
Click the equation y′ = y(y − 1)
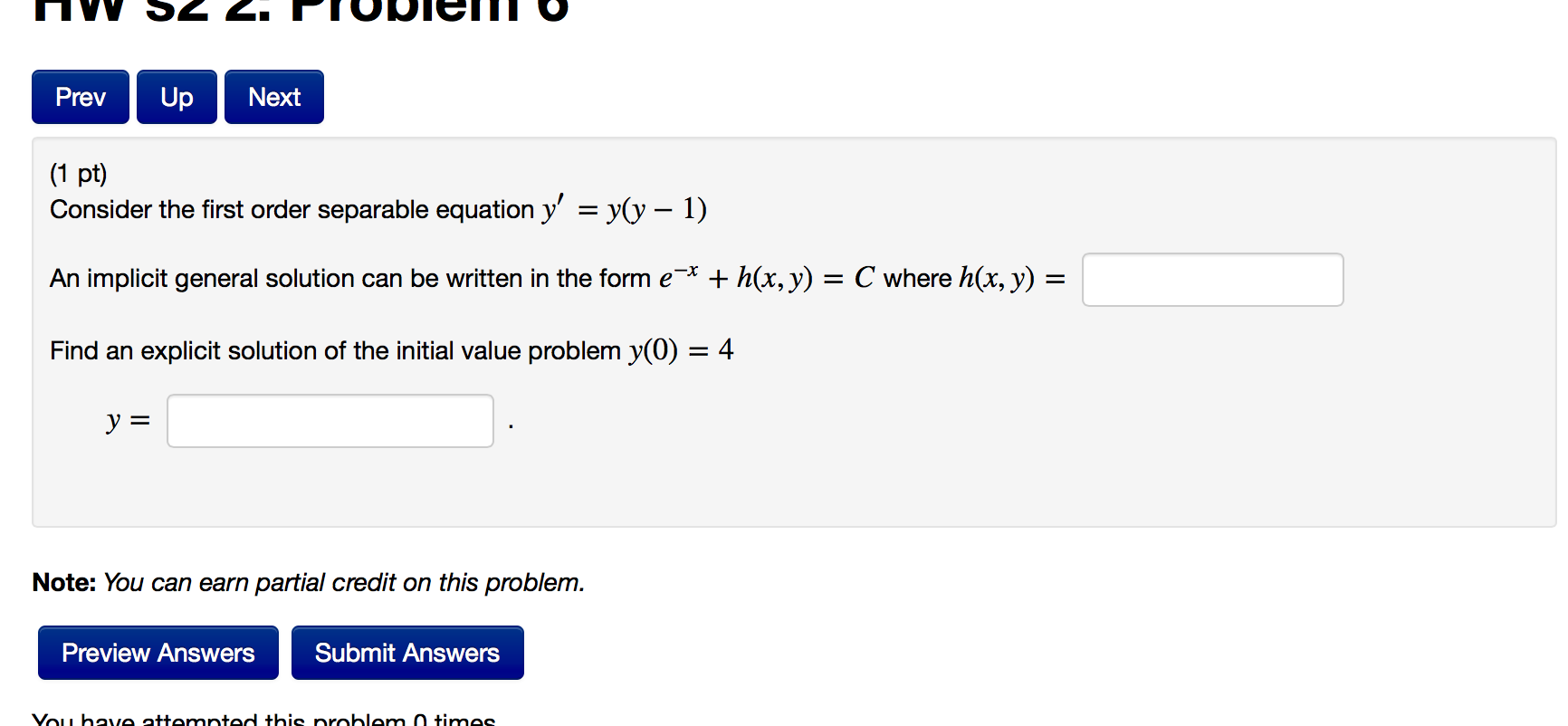pyautogui.click(x=625, y=209)
